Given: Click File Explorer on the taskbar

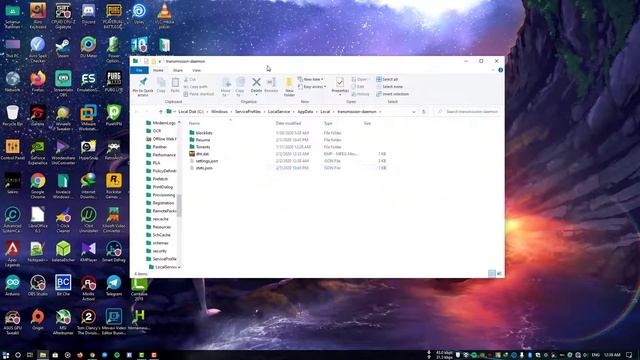Looking at the screenshot, I should click(x=42, y=355).
